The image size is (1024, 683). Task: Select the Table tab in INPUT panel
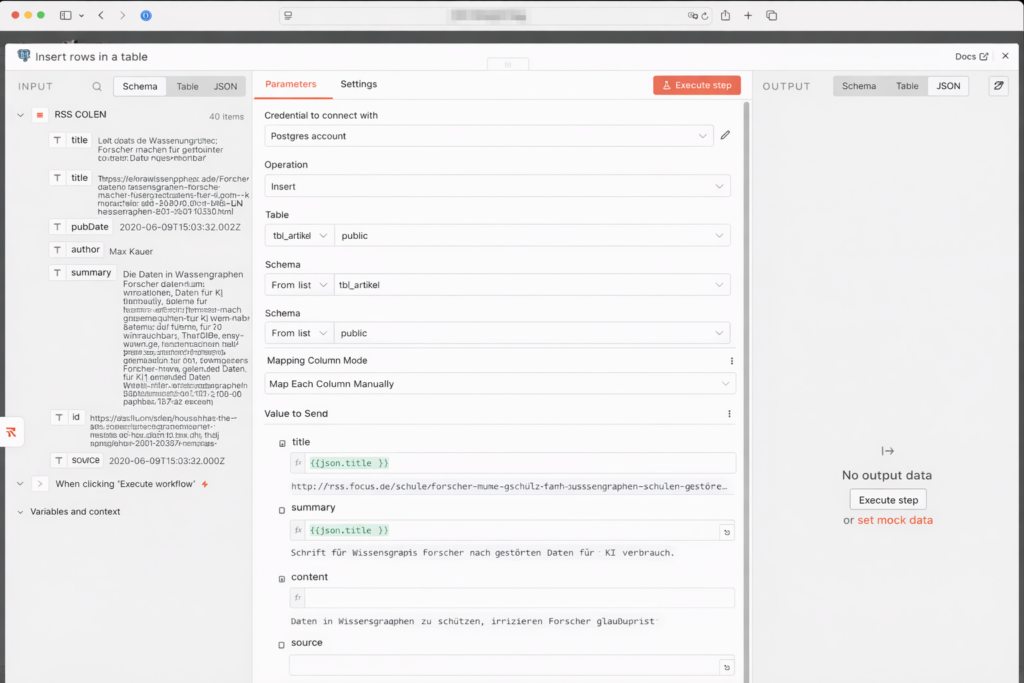click(187, 87)
